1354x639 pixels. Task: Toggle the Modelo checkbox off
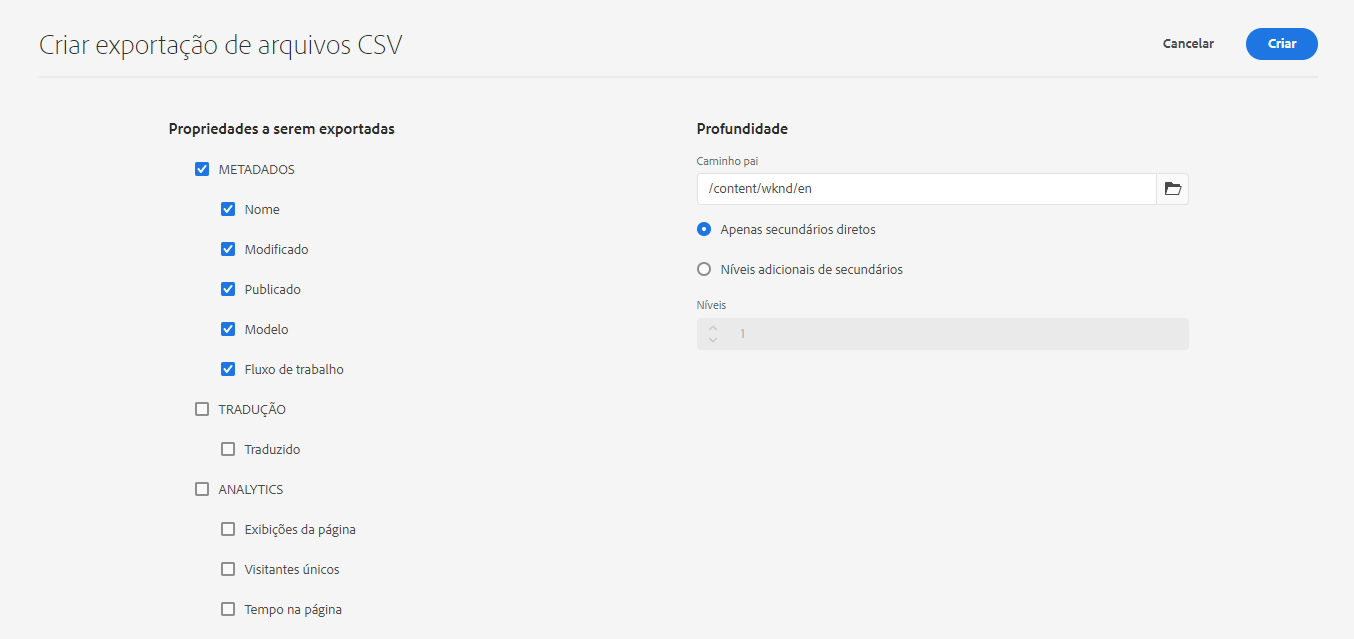pyautogui.click(x=228, y=329)
